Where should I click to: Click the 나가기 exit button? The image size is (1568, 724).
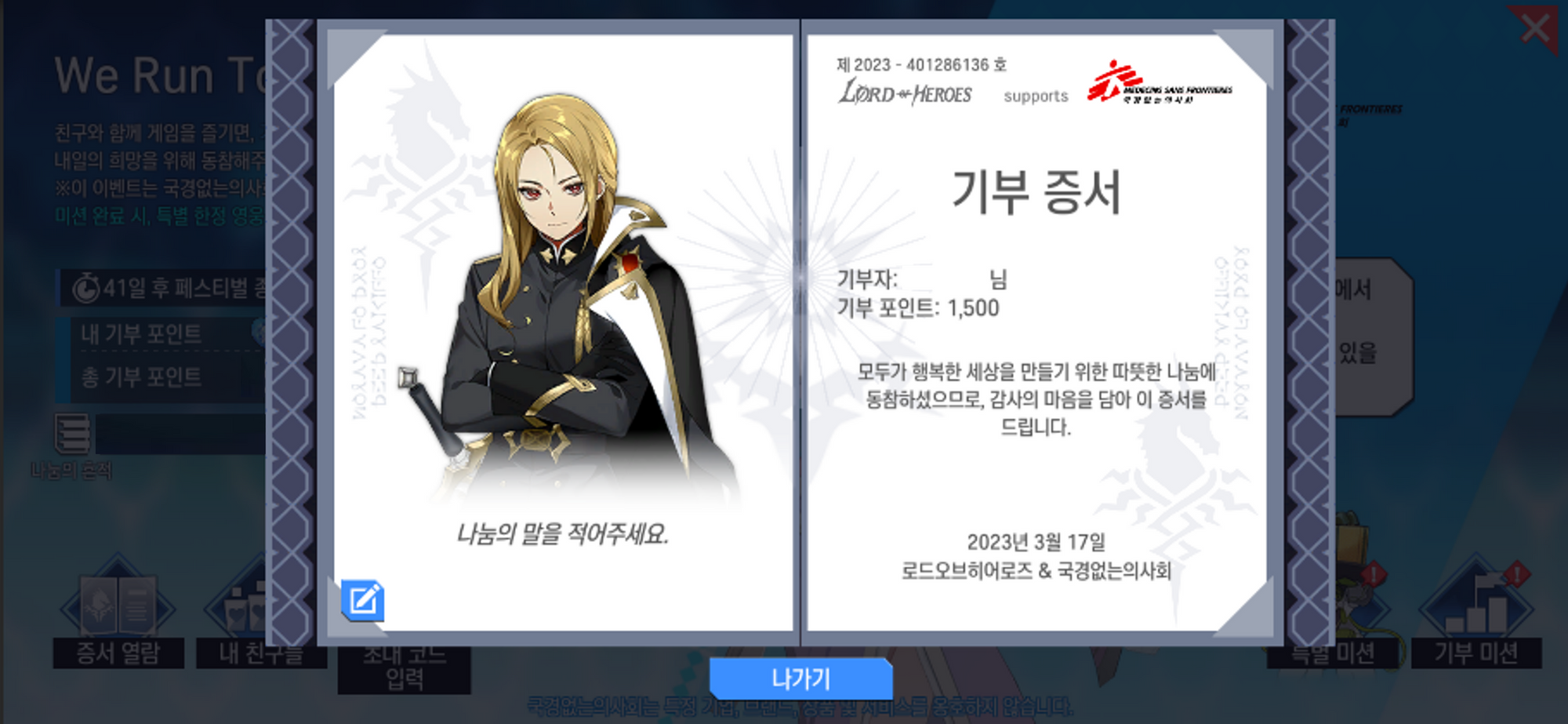click(800, 679)
